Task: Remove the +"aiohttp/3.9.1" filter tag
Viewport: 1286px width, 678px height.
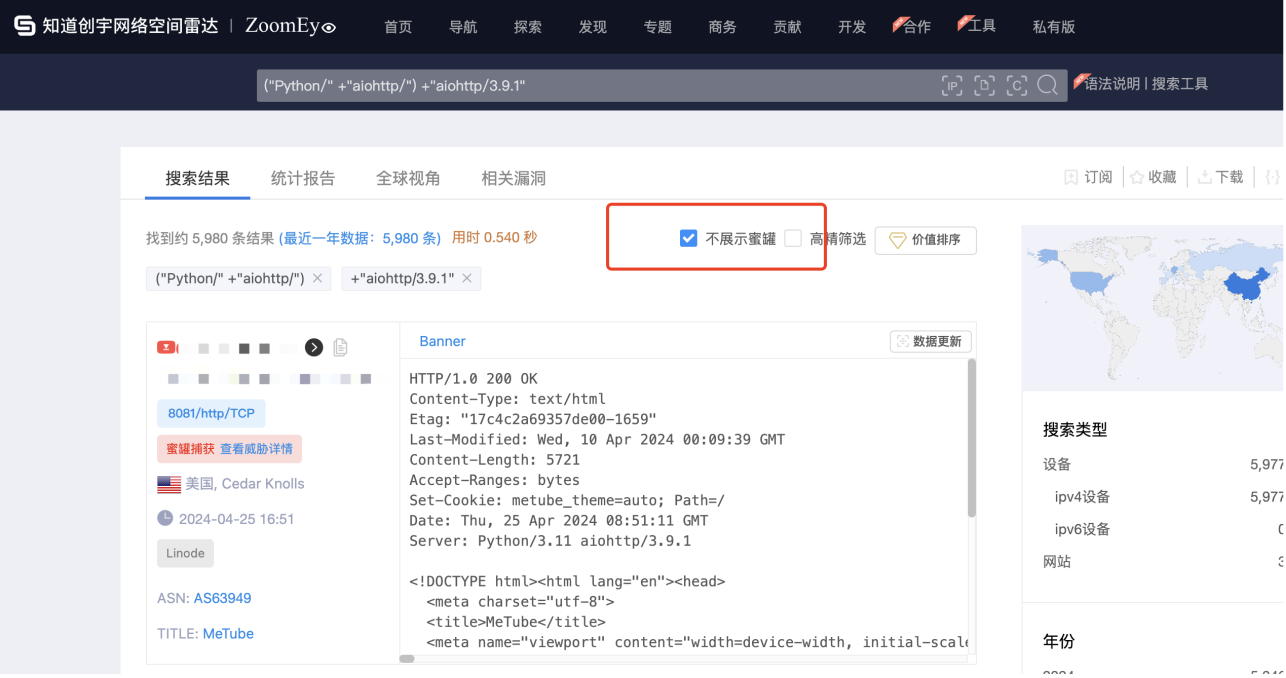Action: pyautogui.click(x=466, y=278)
